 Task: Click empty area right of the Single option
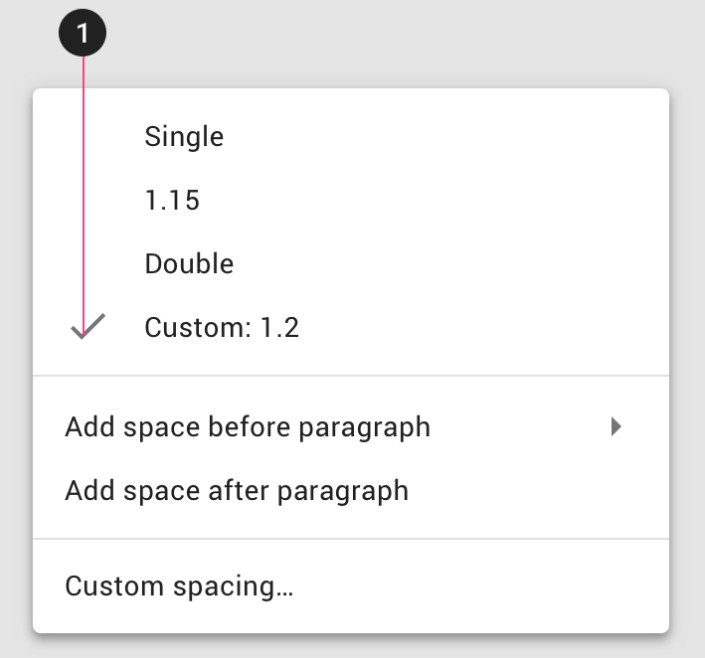point(450,137)
